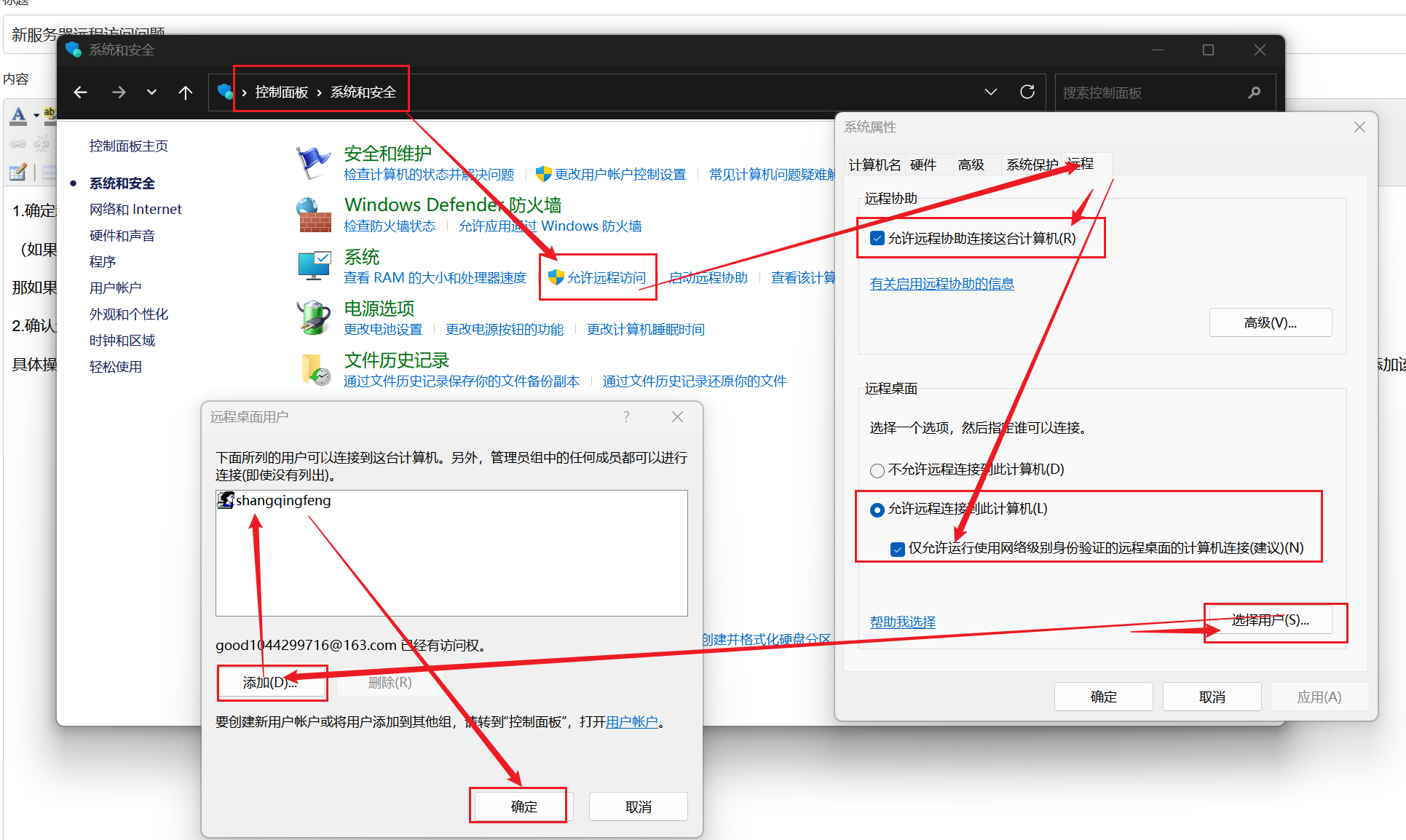Switch to the 高级 tab
Screen dimensions: 1406x840
[x=971, y=165]
